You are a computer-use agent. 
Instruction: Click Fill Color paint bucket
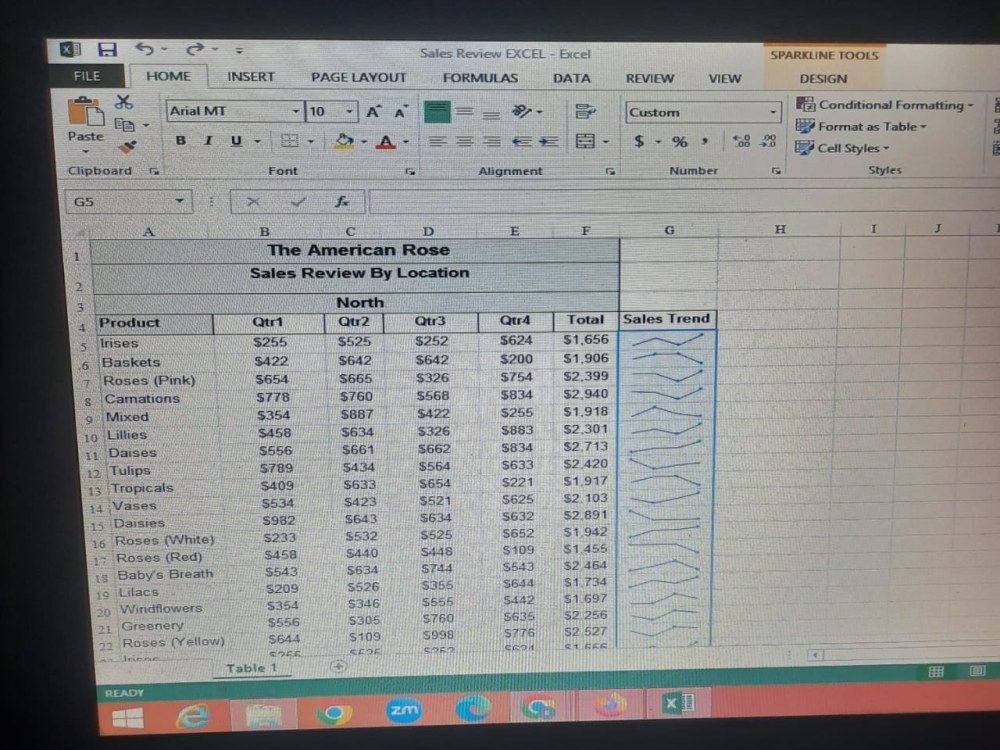[x=343, y=141]
